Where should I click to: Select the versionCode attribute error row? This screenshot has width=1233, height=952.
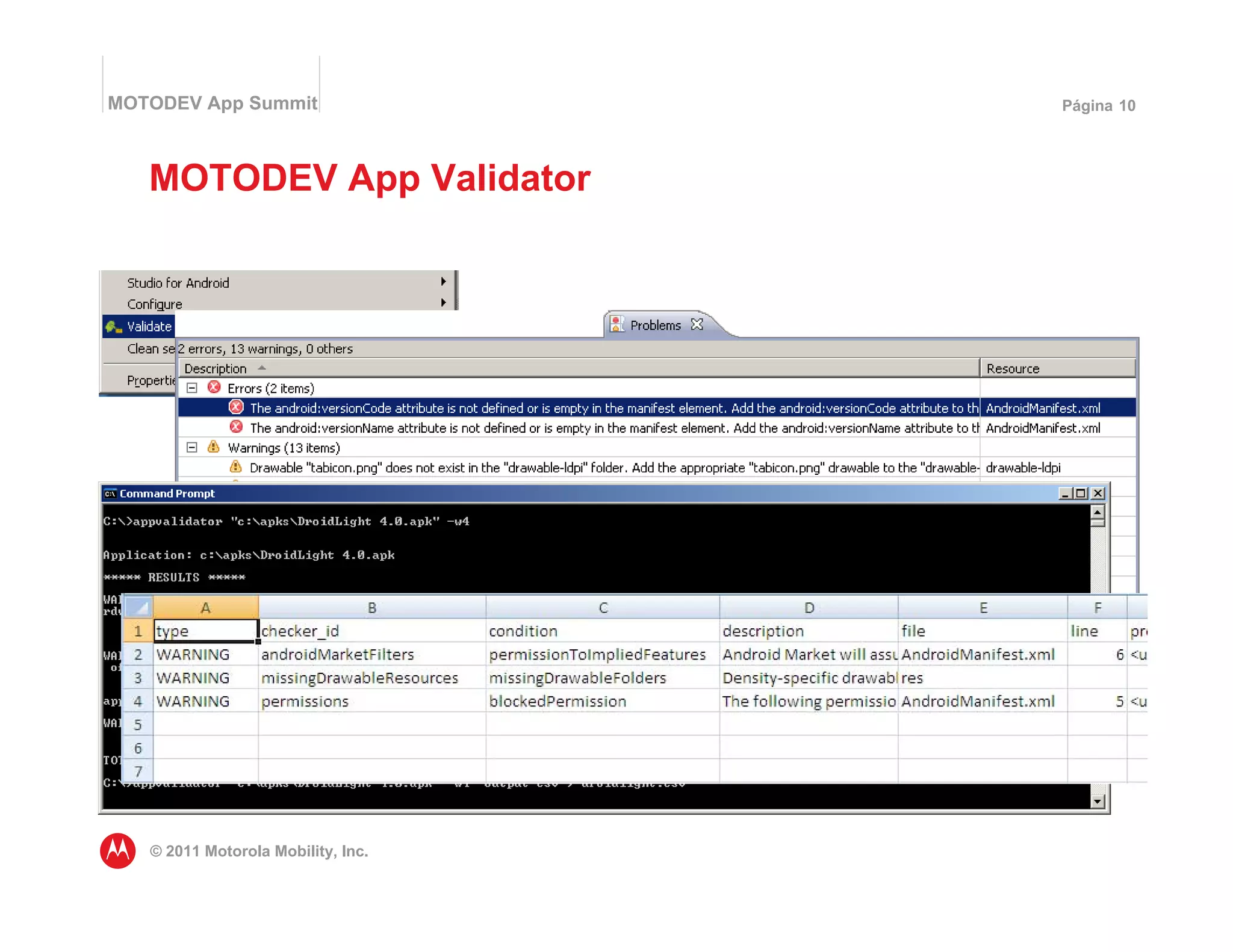click(x=657, y=408)
